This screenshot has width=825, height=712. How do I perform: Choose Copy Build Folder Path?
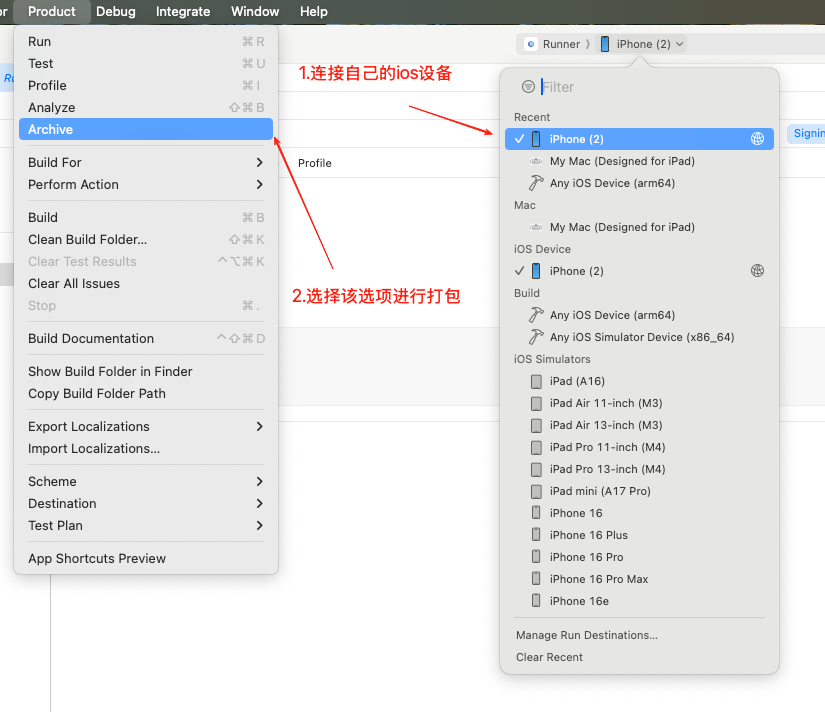146,394
